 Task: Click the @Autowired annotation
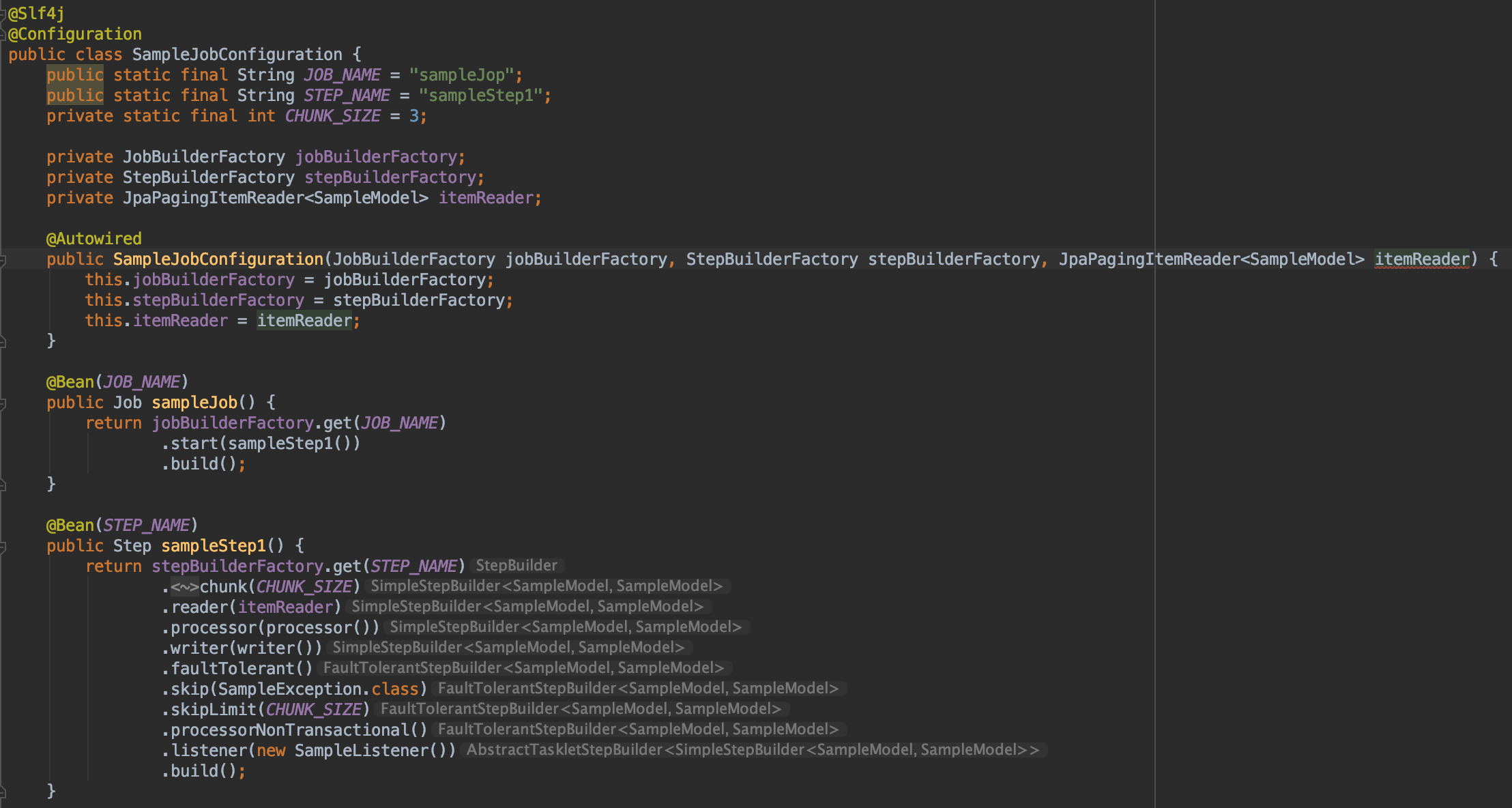(94, 239)
